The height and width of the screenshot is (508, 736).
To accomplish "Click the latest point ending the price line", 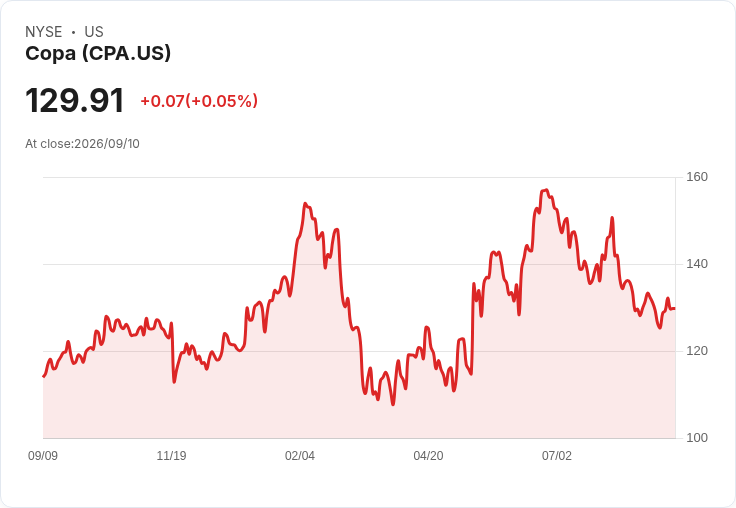I will [675, 308].
